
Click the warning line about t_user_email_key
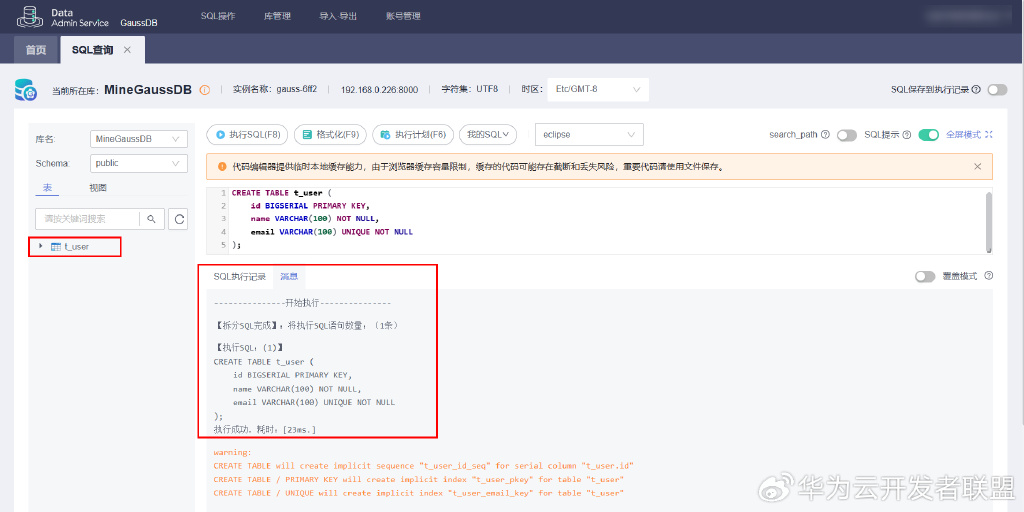pyautogui.click(x=419, y=493)
